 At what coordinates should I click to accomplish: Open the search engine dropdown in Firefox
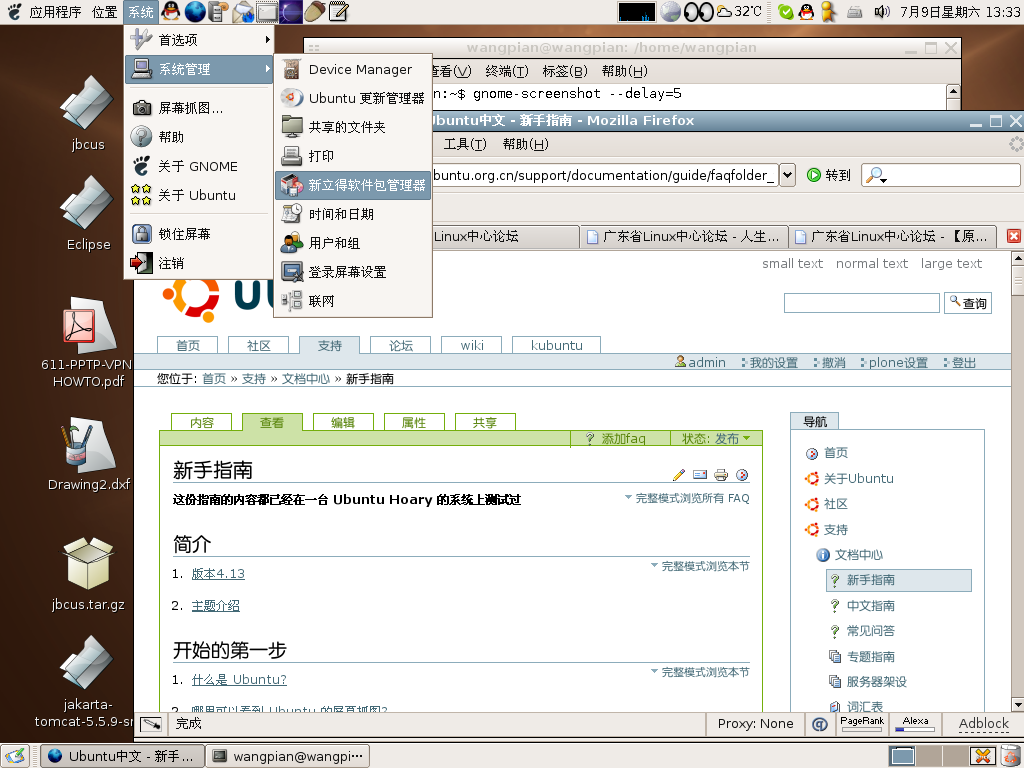(x=875, y=175)
